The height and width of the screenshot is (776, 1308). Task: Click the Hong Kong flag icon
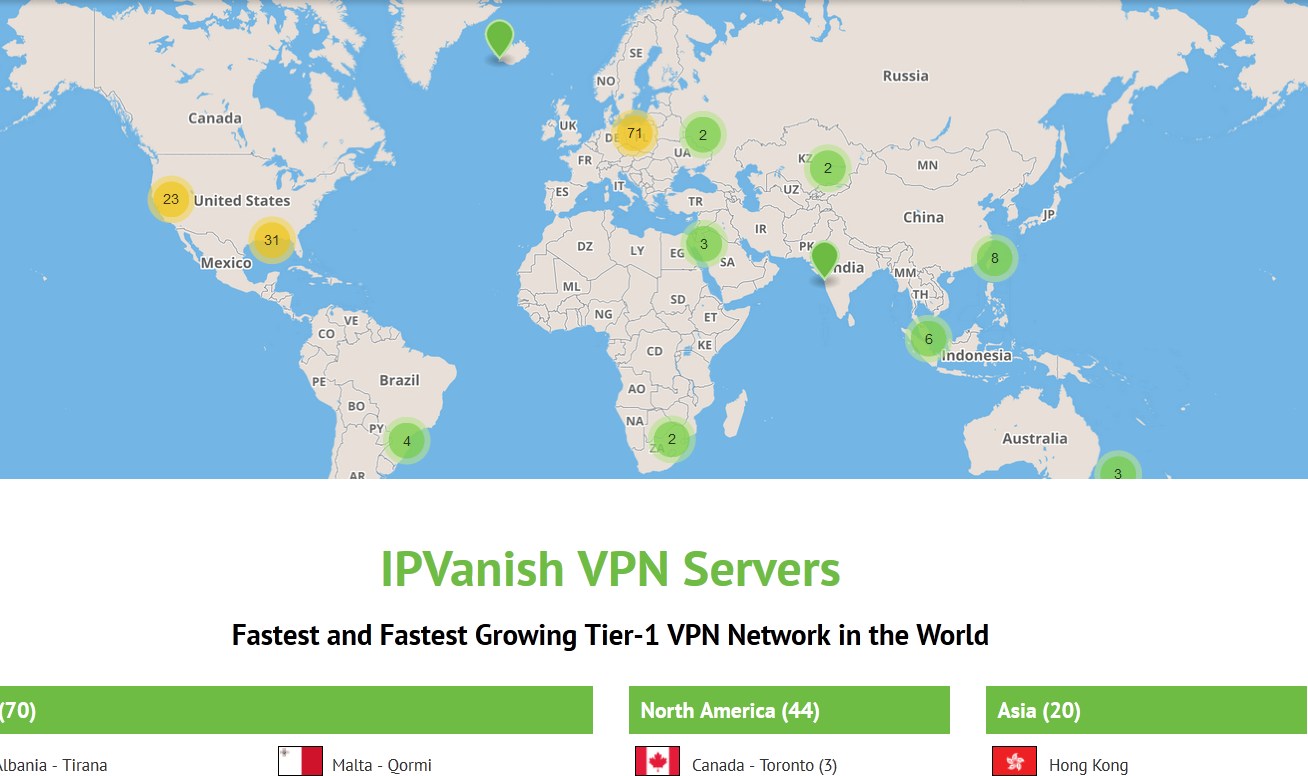1014,762
